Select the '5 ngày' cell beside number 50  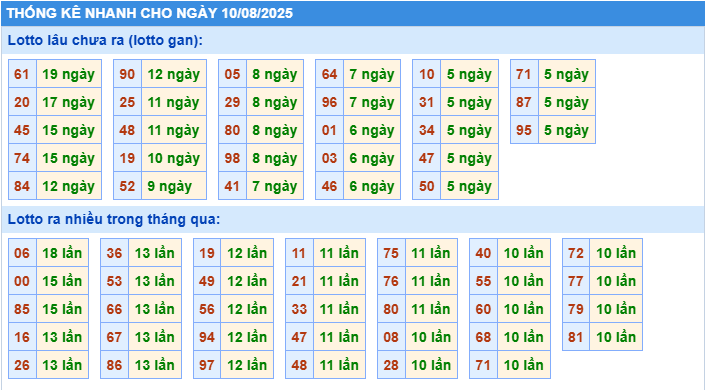(469, 186)
